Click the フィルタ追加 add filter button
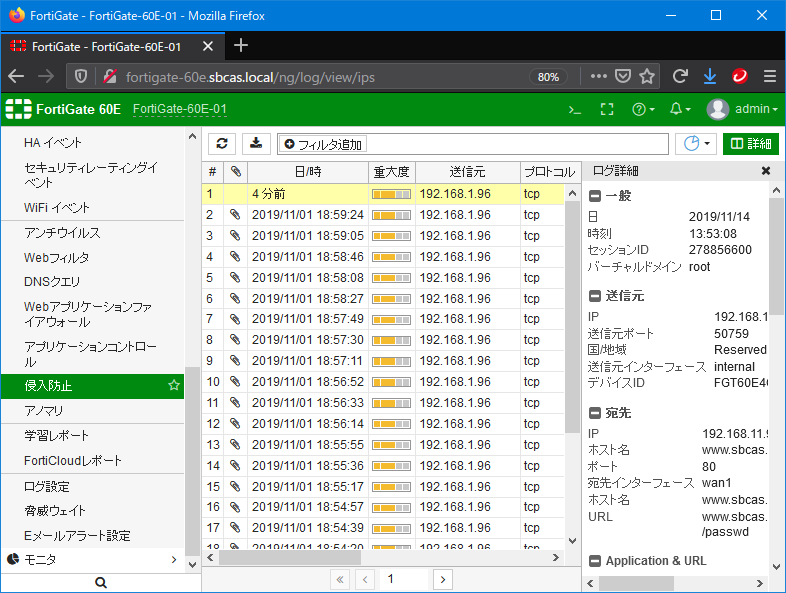The width and height of the screenshot is (786, 593). tap(323, 144)
